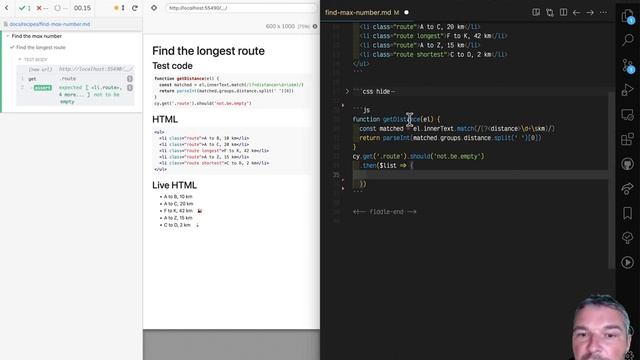This screenshot has width=640, height=360.
Task: Click 'Find the longest route' page heading
Action: pyautogui.click(x=208, y=51)
